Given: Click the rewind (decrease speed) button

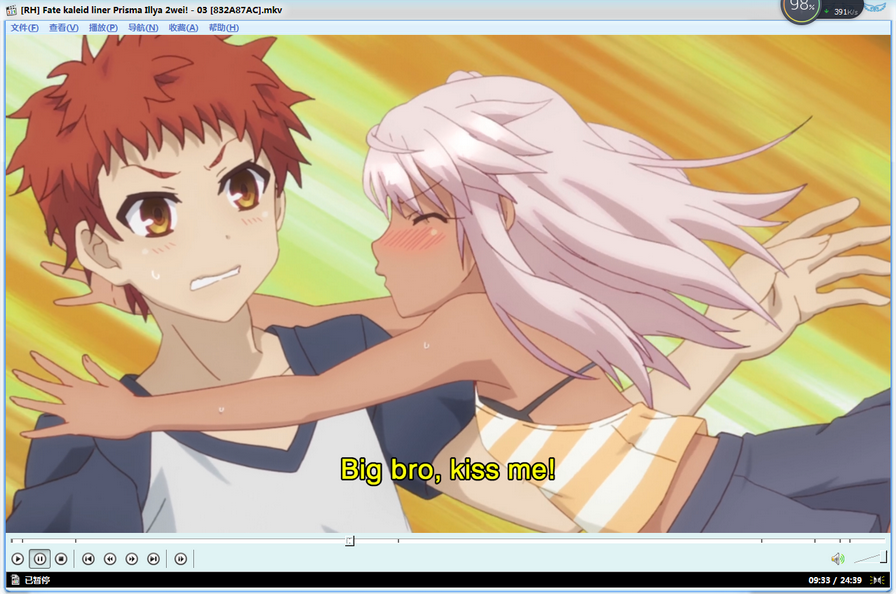Looking at the screenshot, I should tap(110, 559).
